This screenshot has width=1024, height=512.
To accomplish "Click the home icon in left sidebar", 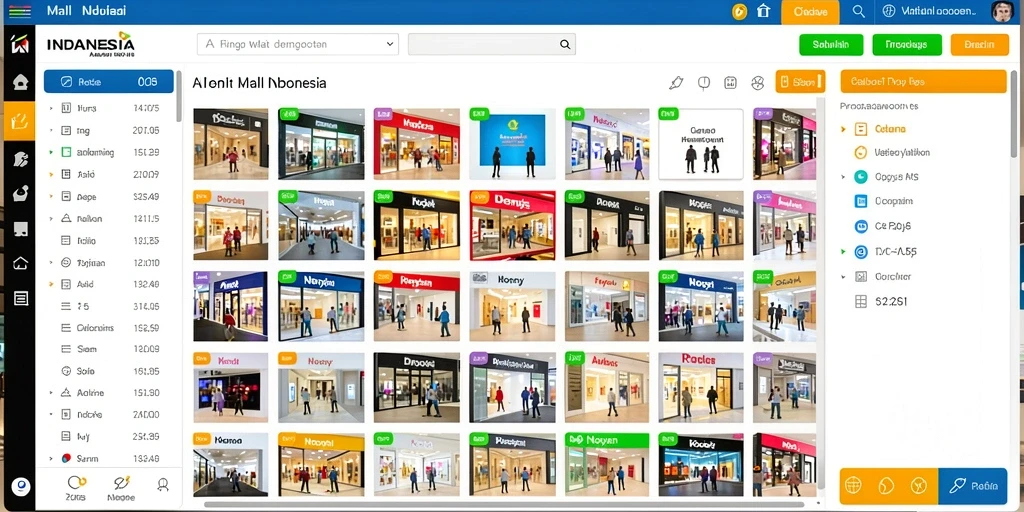I will click(x=20, y=82).
